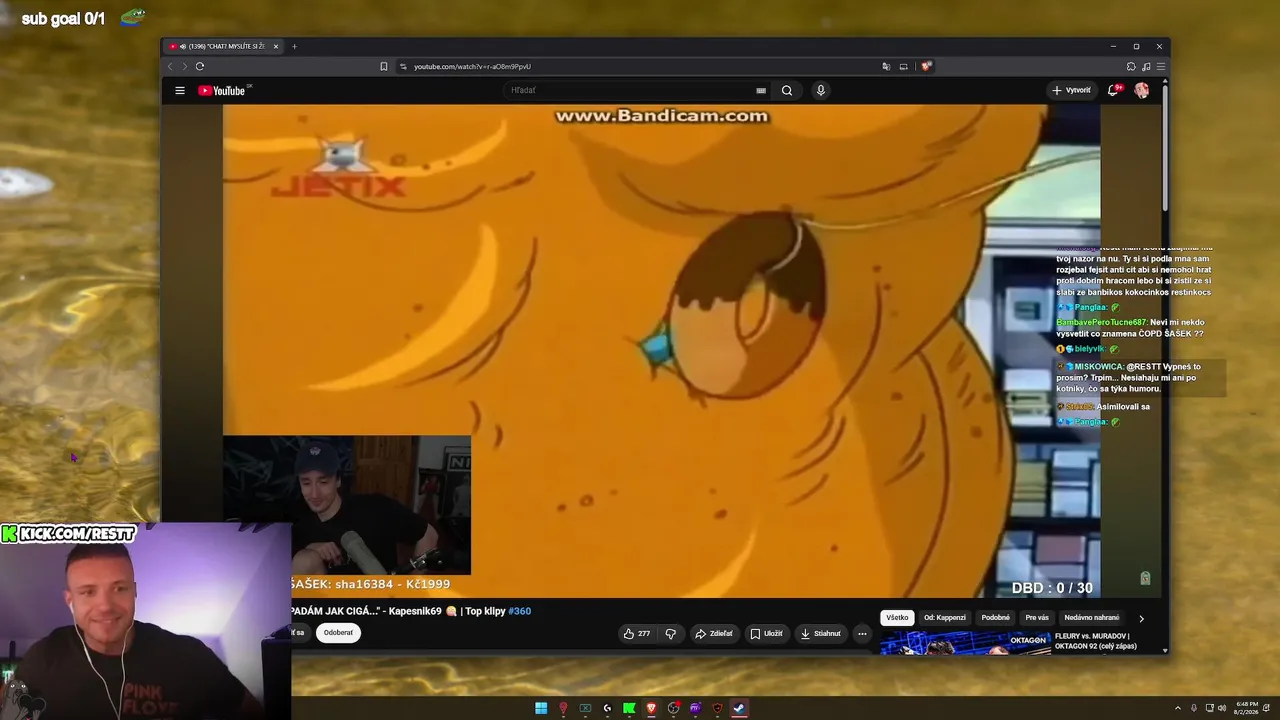The image size is (1280, 720).
Task: Go back with the browser back arrow
Action: click(x=170, y=66)
